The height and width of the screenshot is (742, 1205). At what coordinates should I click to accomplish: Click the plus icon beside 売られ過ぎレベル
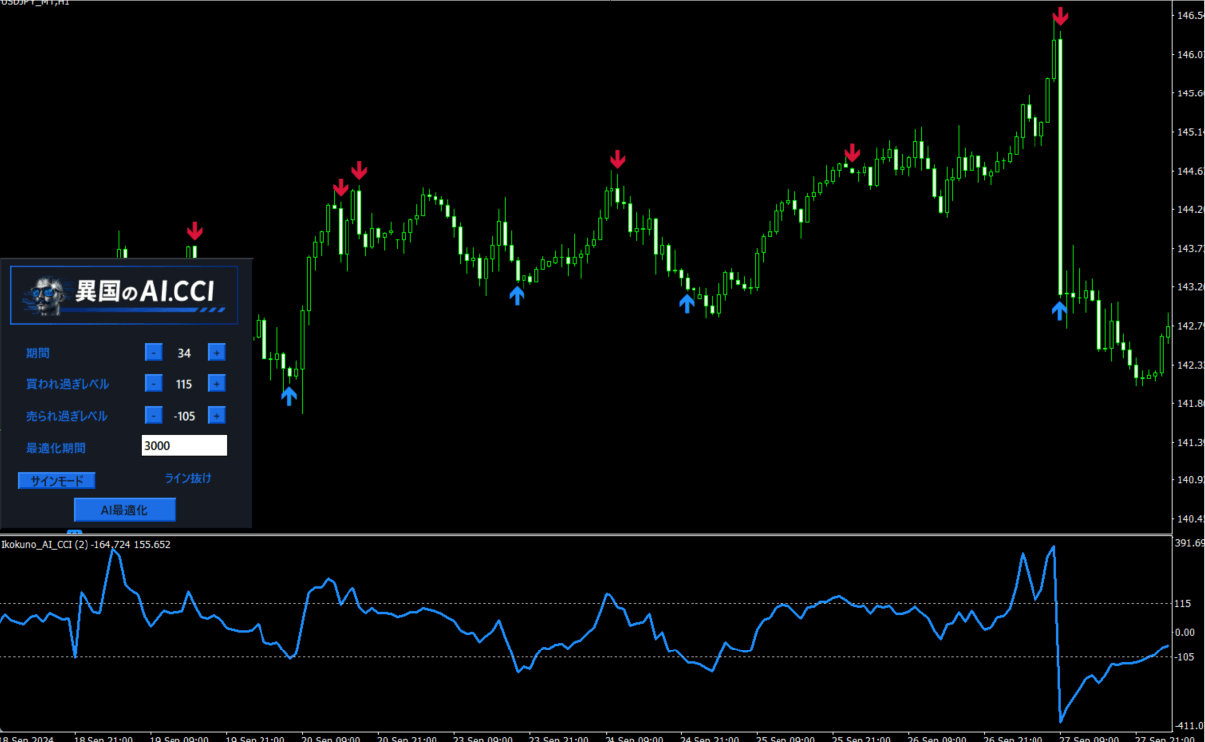[x=216, y=415]
